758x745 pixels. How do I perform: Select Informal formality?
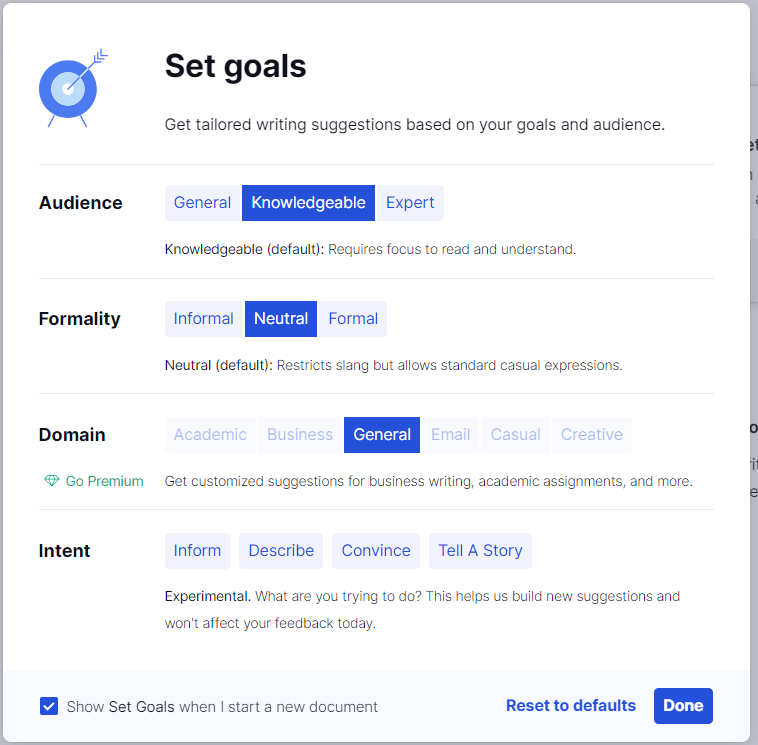204,319
